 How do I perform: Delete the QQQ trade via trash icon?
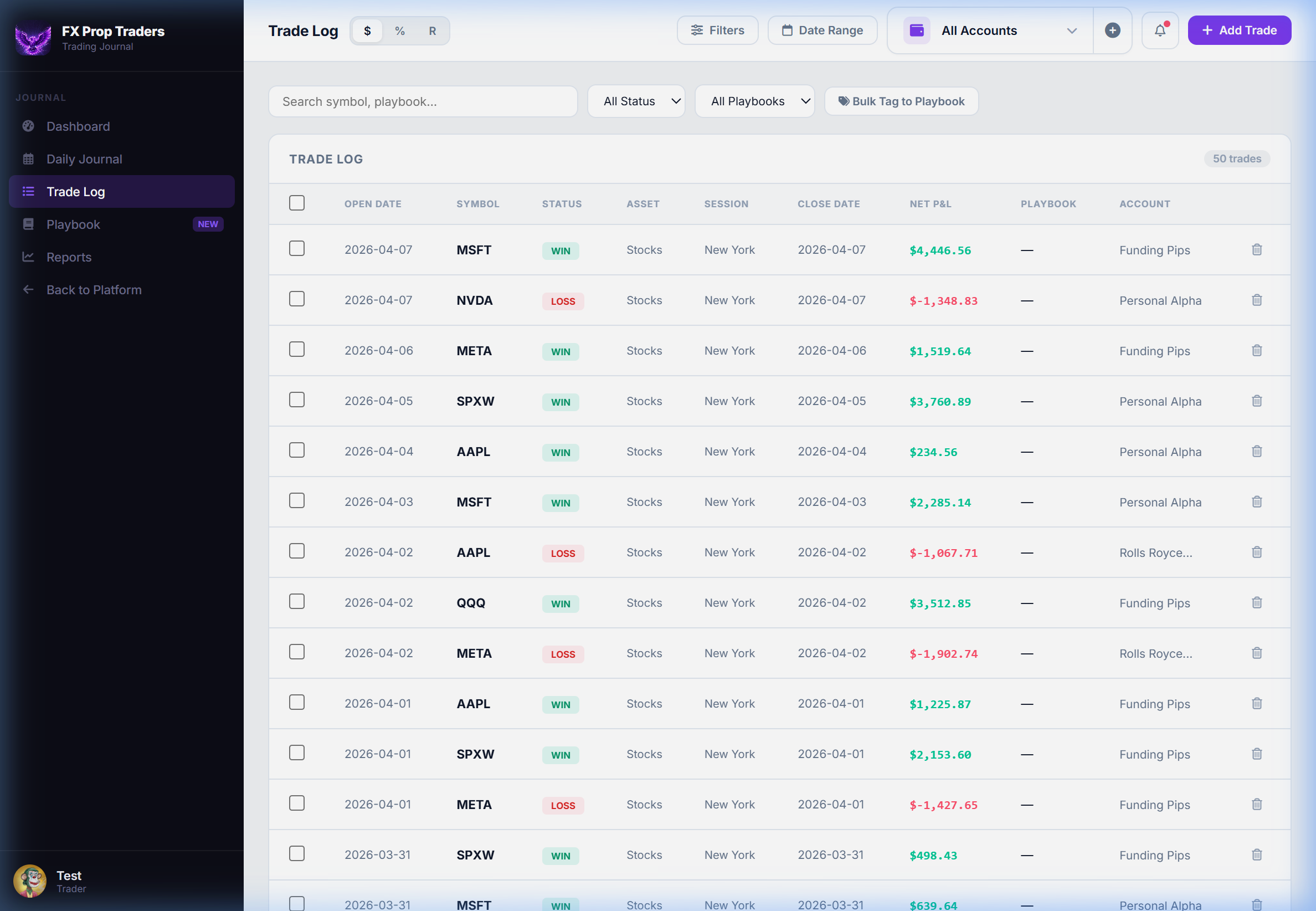tap(1256, 603)
